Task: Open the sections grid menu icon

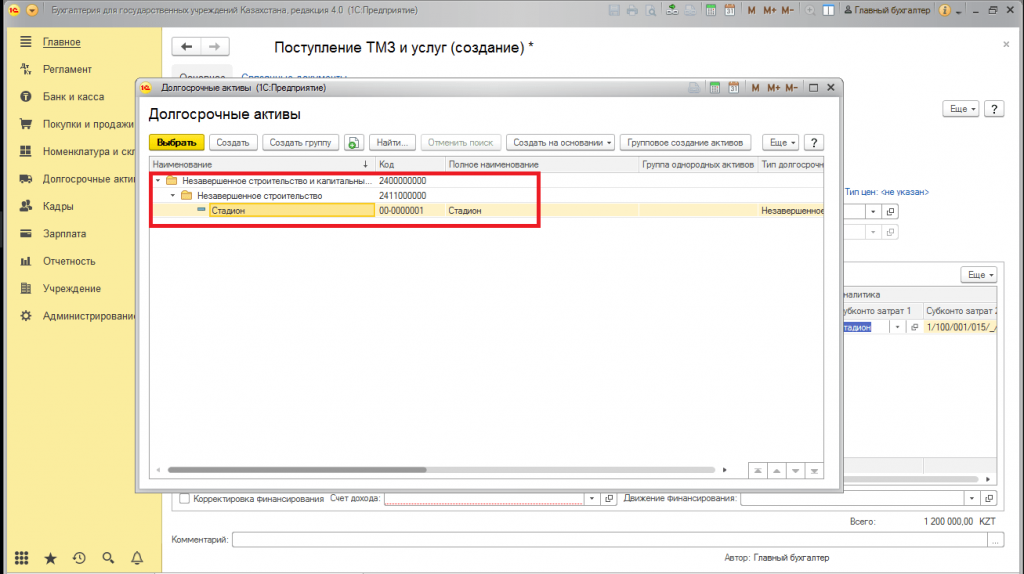Action: 21,558
